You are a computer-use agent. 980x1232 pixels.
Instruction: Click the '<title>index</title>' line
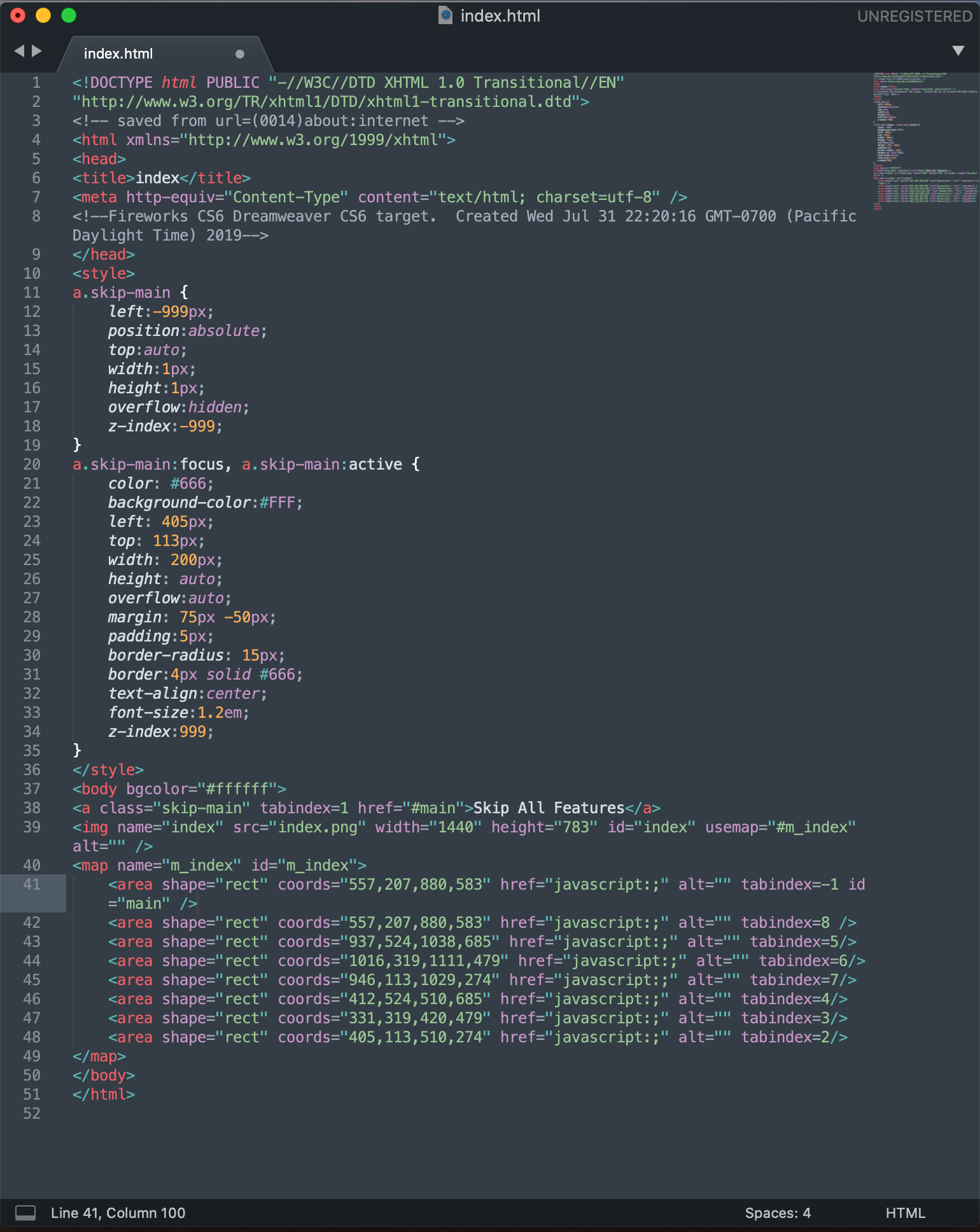[162, 178]
